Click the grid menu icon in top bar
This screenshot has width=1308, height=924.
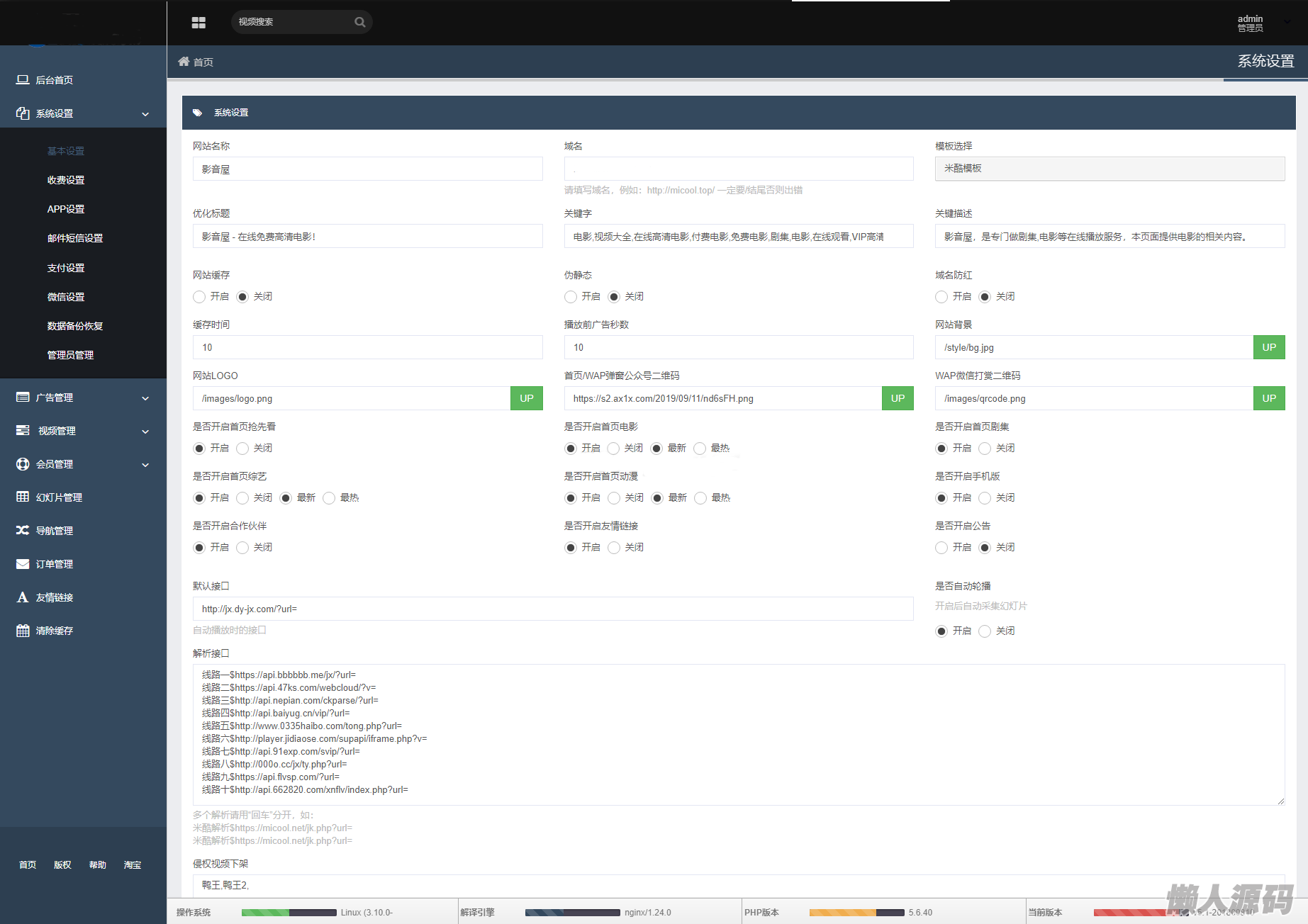[x=199, y=23]
